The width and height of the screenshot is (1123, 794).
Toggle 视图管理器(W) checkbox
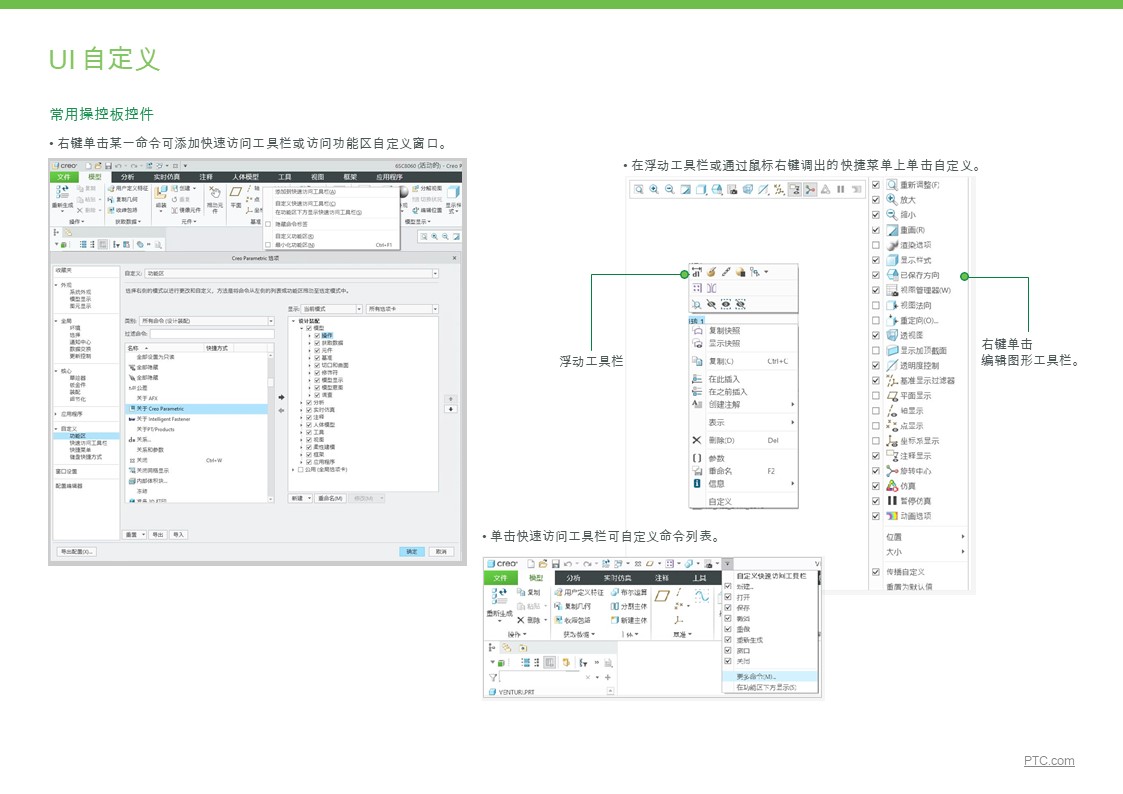[x=875, y=290]
